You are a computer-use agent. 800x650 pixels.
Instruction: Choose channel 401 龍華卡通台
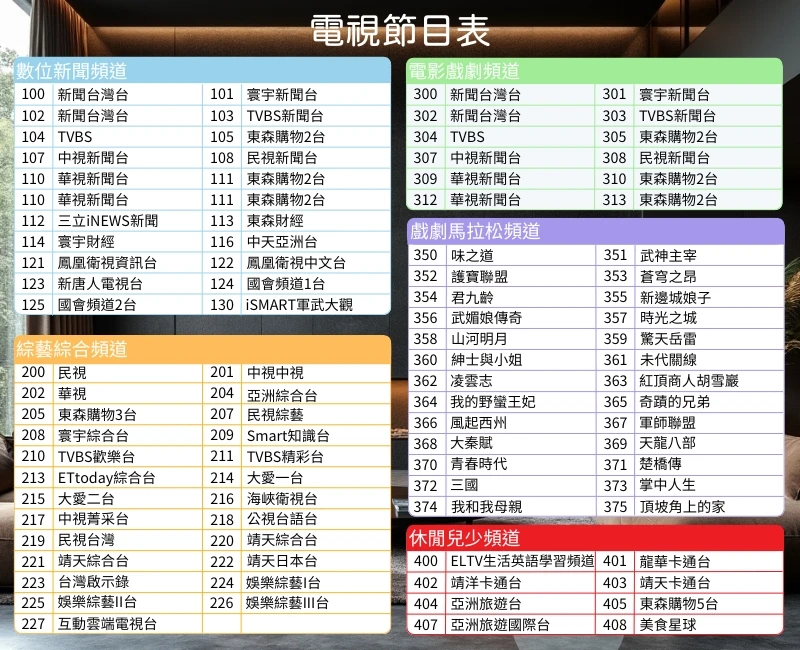click(675, 562)
